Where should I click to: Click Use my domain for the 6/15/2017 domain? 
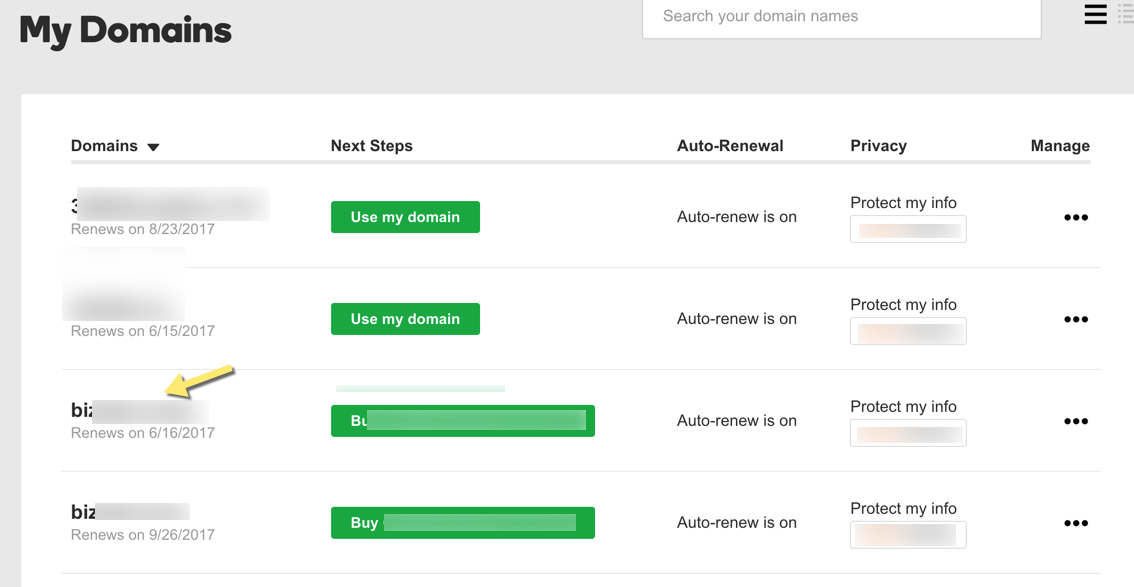405,318
